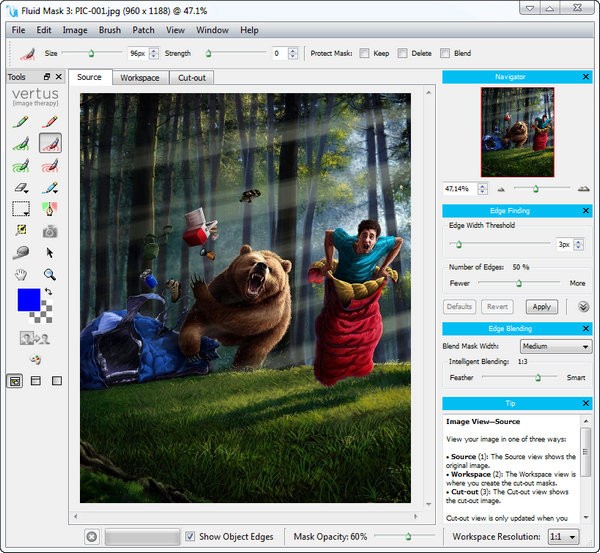Select the red Delete Exact brush tool

(50, 122)
